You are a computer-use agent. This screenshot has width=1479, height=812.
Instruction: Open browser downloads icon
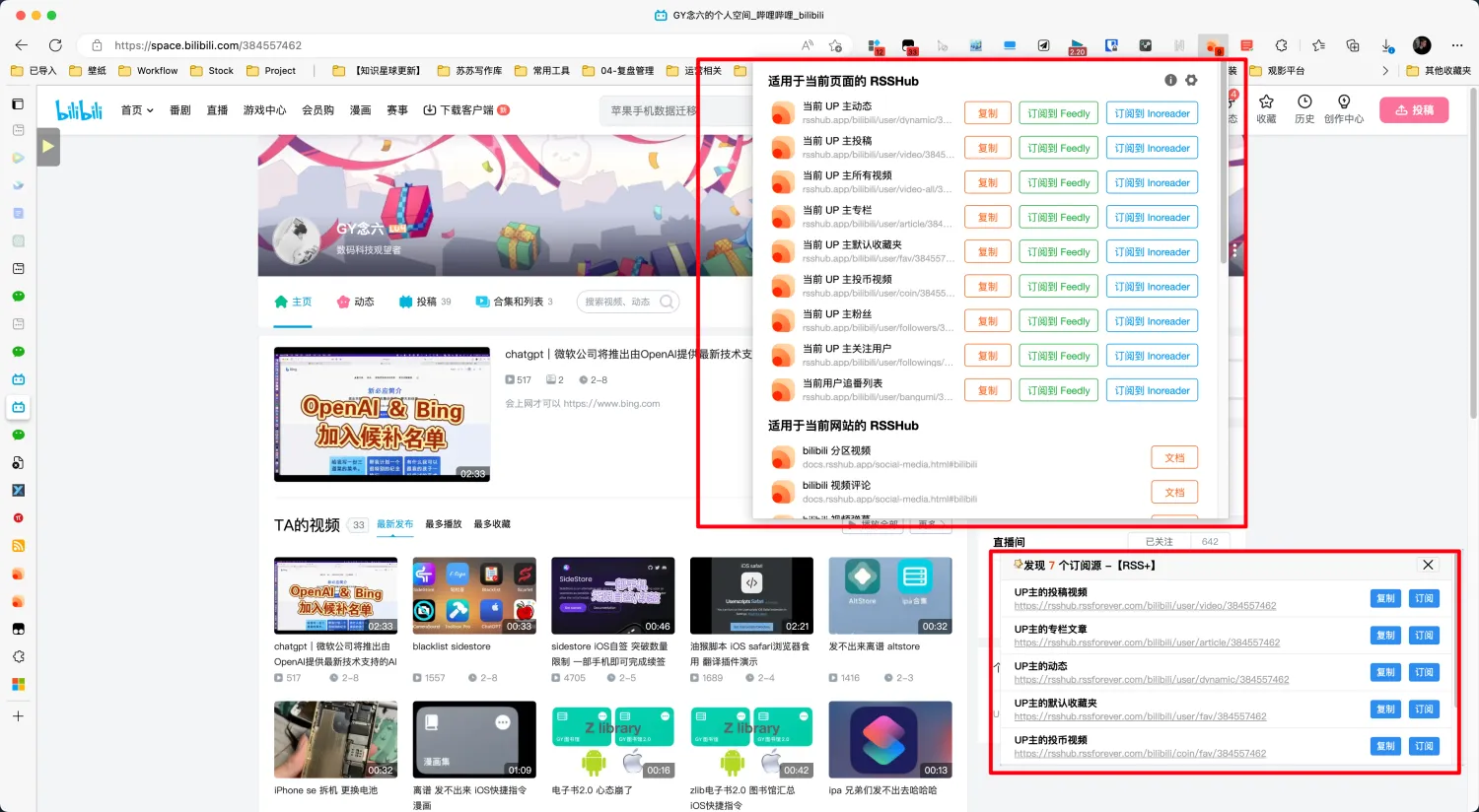tap(1387, 45)
